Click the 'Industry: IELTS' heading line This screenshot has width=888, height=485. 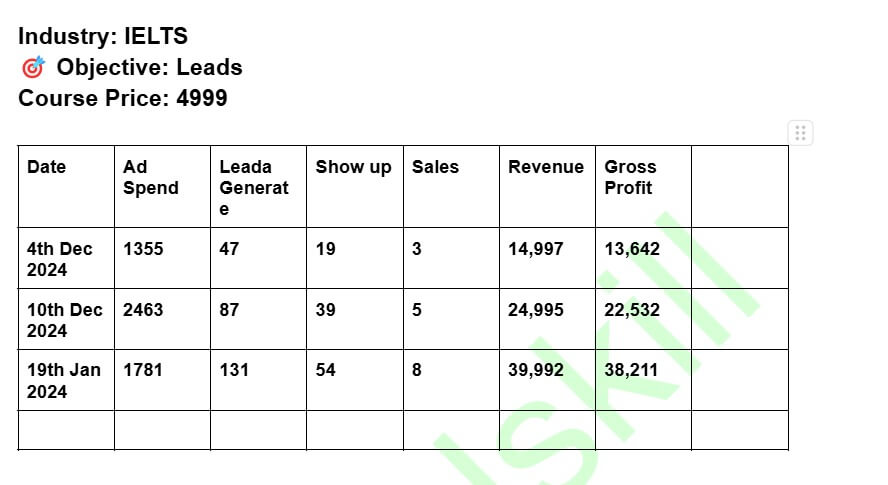pos(103,37)
